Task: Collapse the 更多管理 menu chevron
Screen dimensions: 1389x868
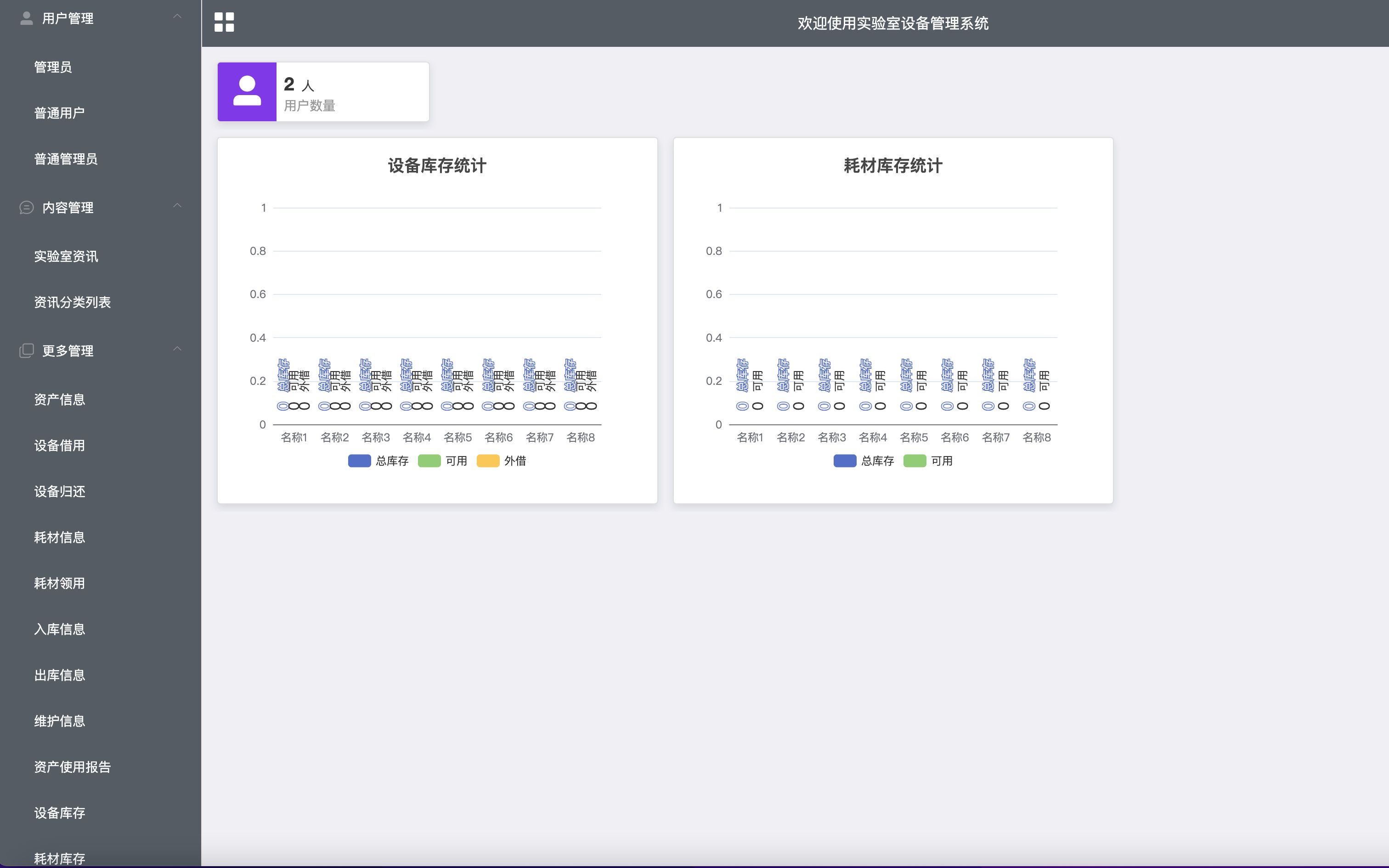Action: (x=177, y=349)
